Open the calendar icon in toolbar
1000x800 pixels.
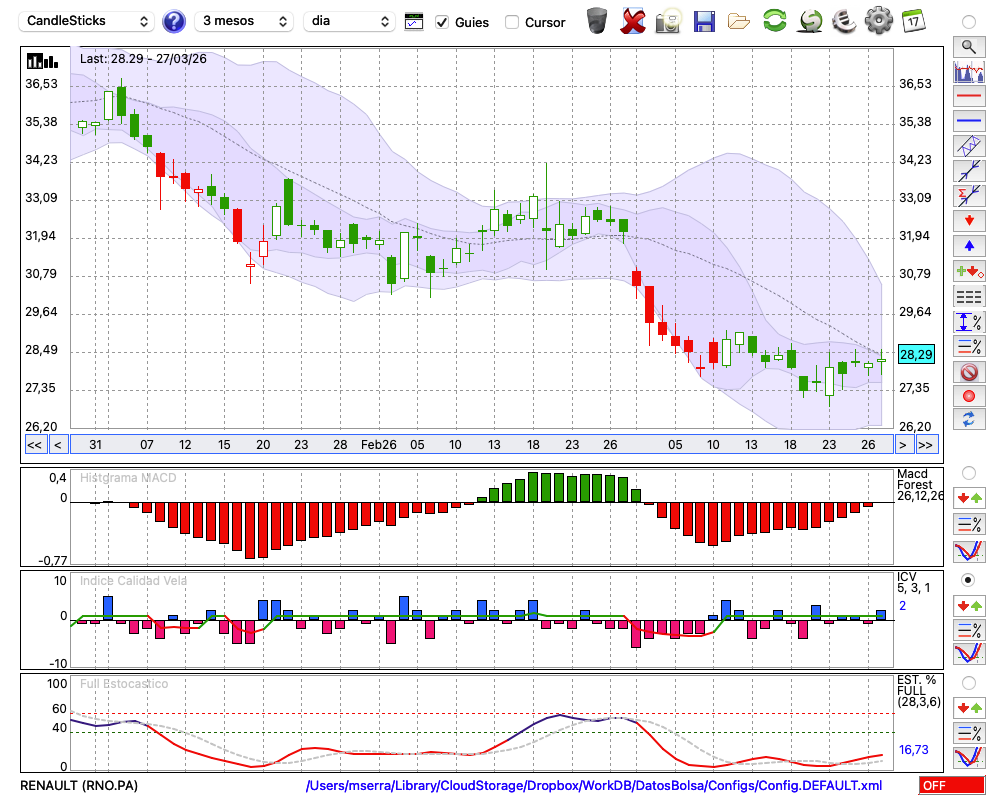pyautogui.click(x=912, y=21)
